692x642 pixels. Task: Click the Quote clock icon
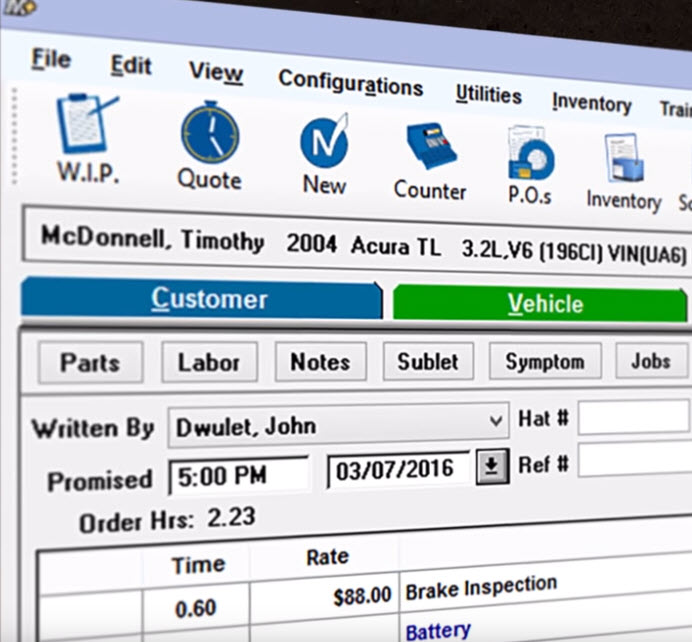point(209,136)
